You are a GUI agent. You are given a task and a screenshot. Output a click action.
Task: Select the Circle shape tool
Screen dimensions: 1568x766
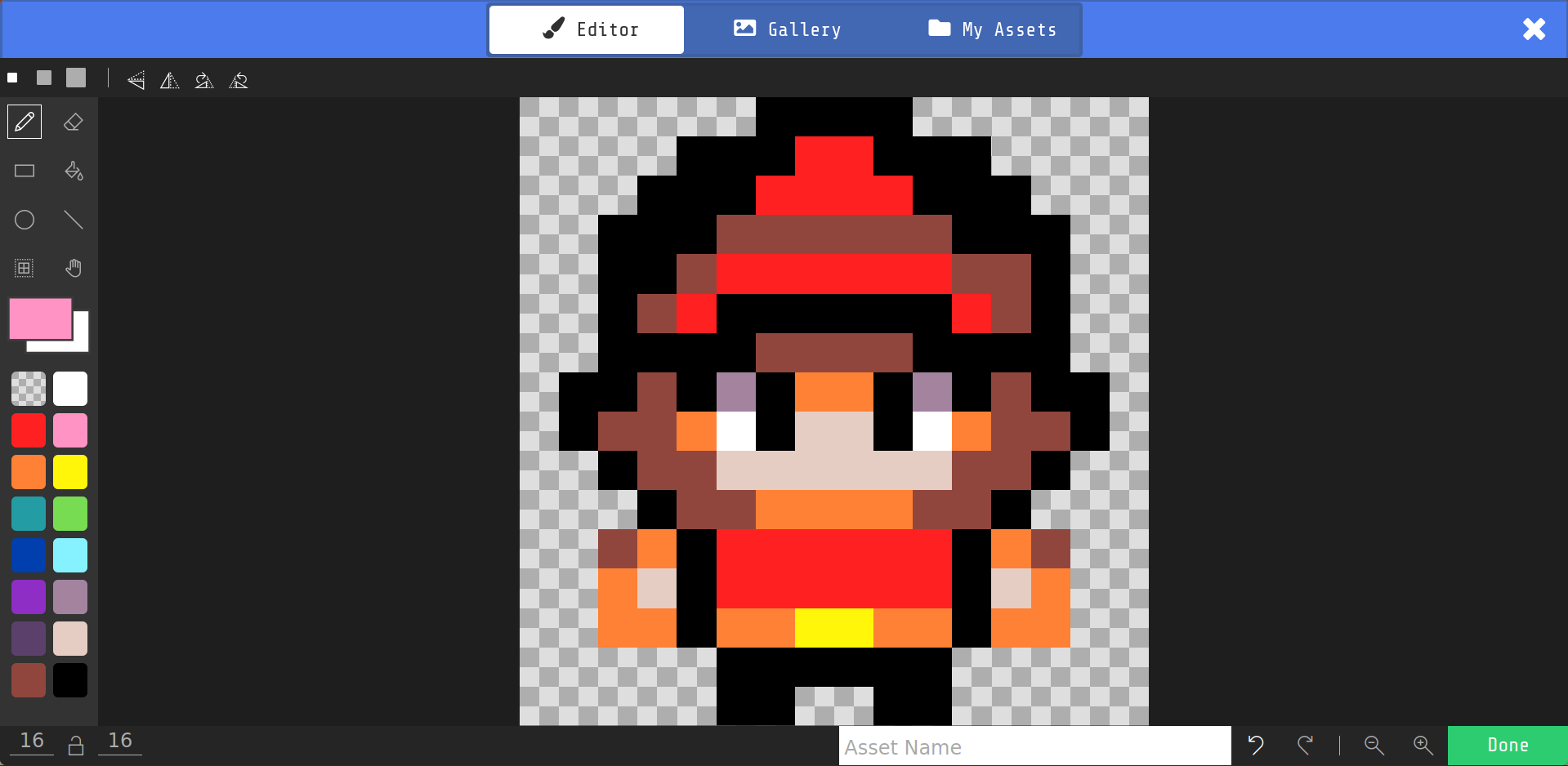[25, 220]
